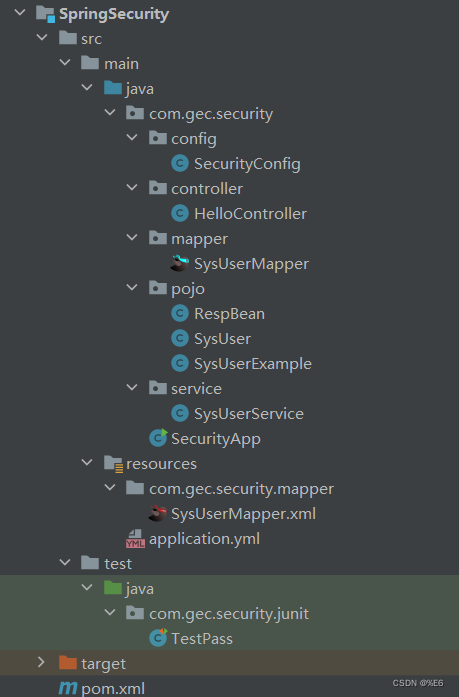
Task: Select the SysUserExample file name
Action: 253,364
